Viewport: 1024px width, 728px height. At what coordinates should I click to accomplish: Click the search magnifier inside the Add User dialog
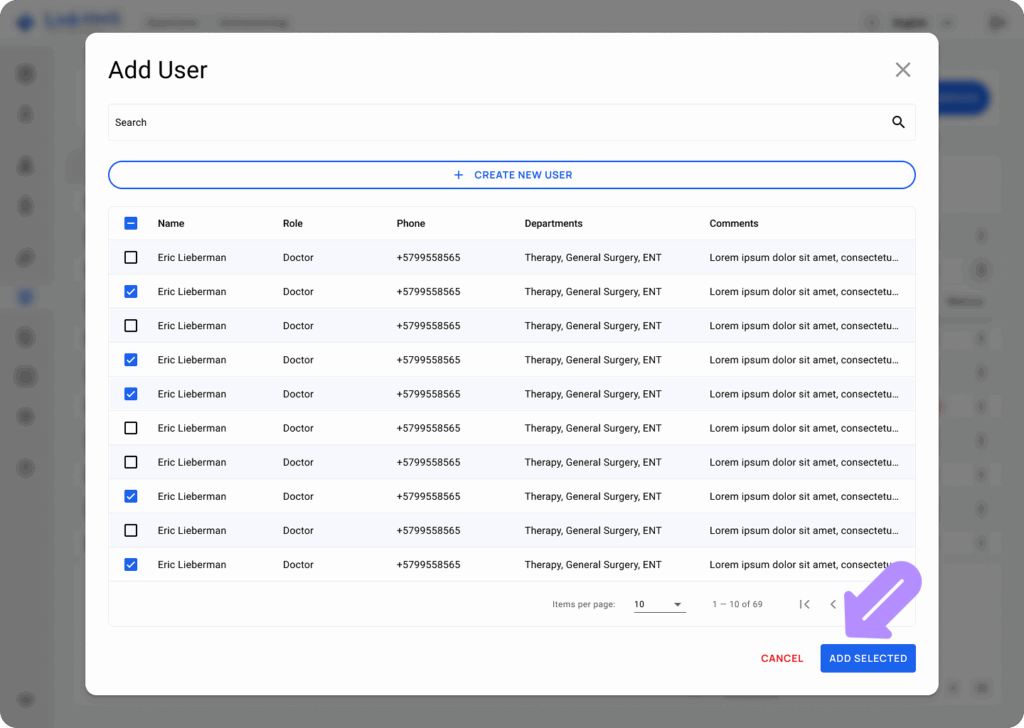tap(897, 121)
